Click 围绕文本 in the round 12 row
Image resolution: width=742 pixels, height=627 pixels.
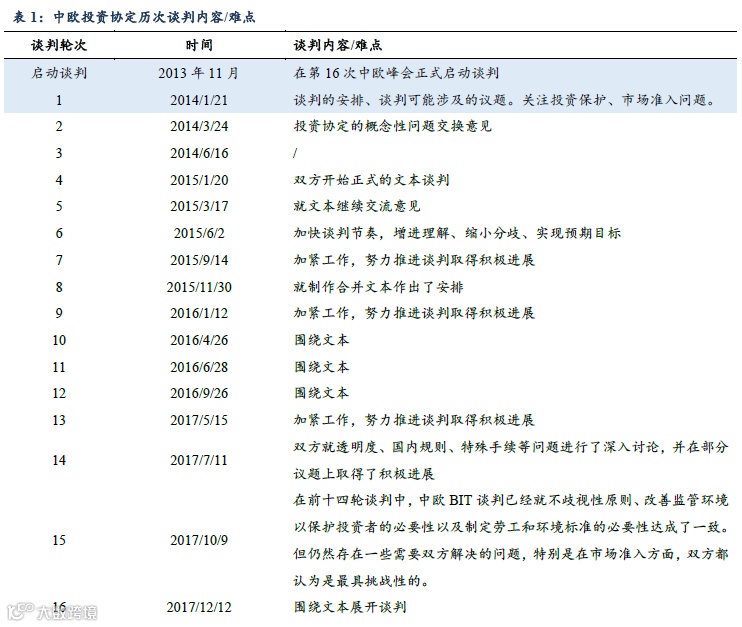point(321,393)
